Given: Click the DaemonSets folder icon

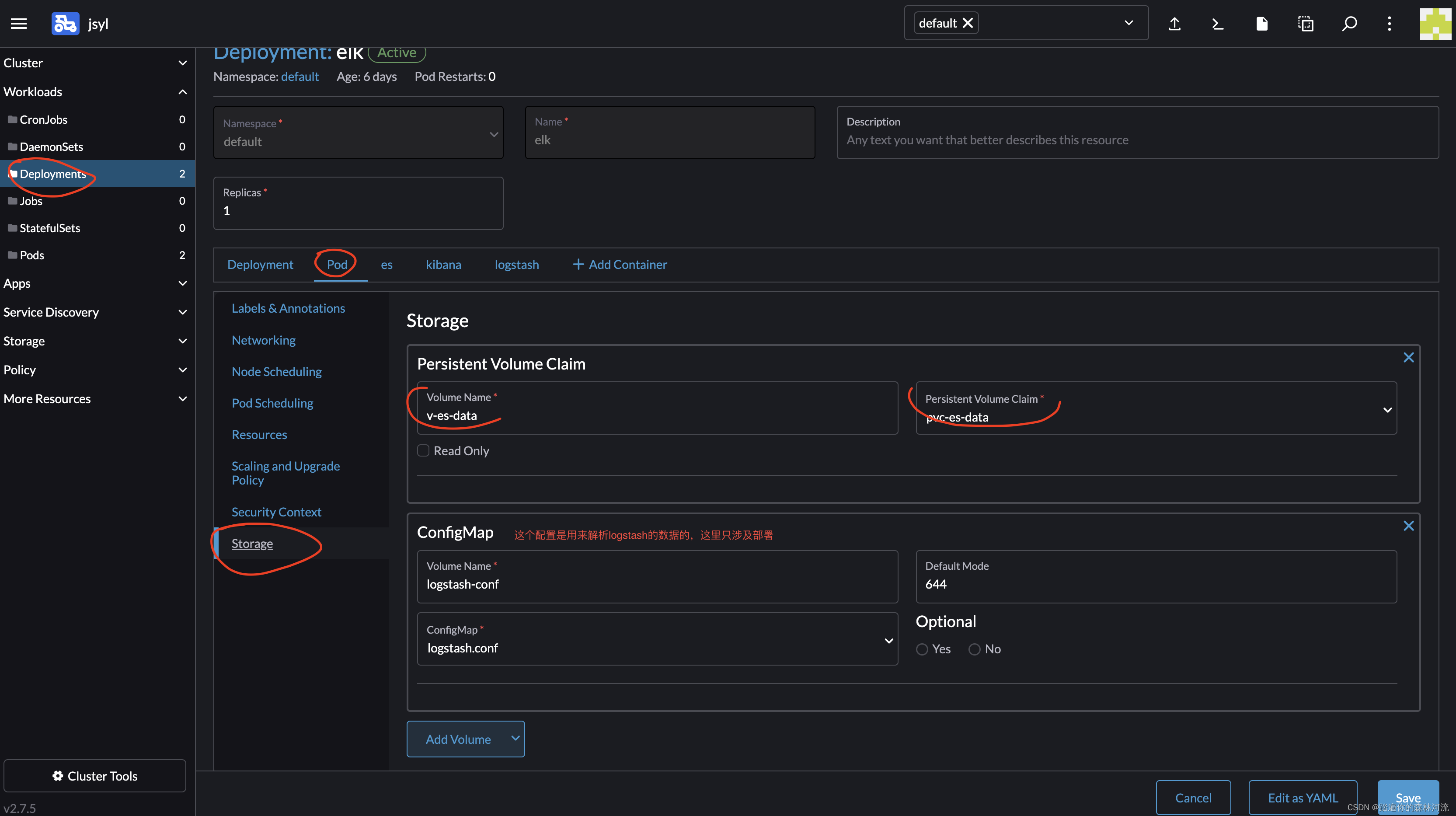Looking at the screenshot, I should [12, 146].
